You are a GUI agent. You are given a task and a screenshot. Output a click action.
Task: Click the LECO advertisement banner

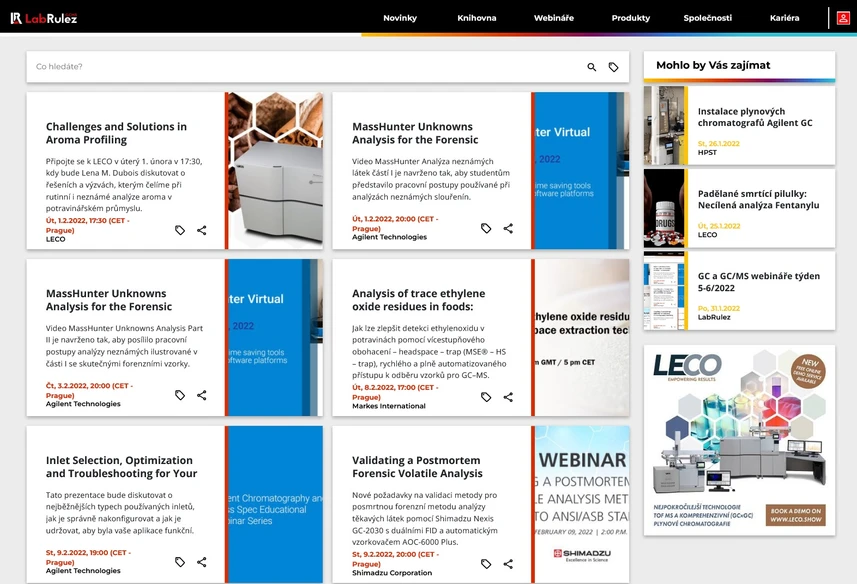[739, 440]
